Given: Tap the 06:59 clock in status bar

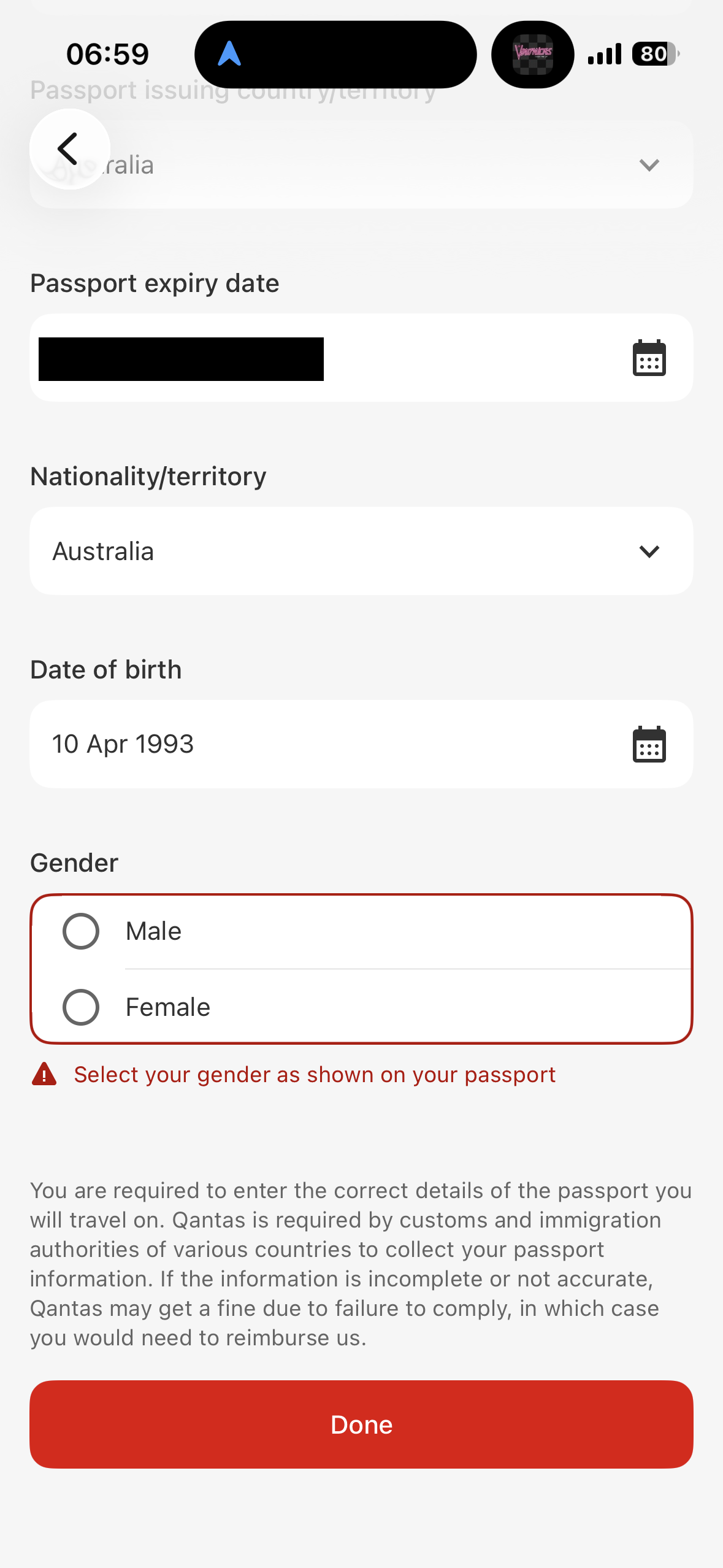Looking at the screenshot, I should (x=108, y=54).
